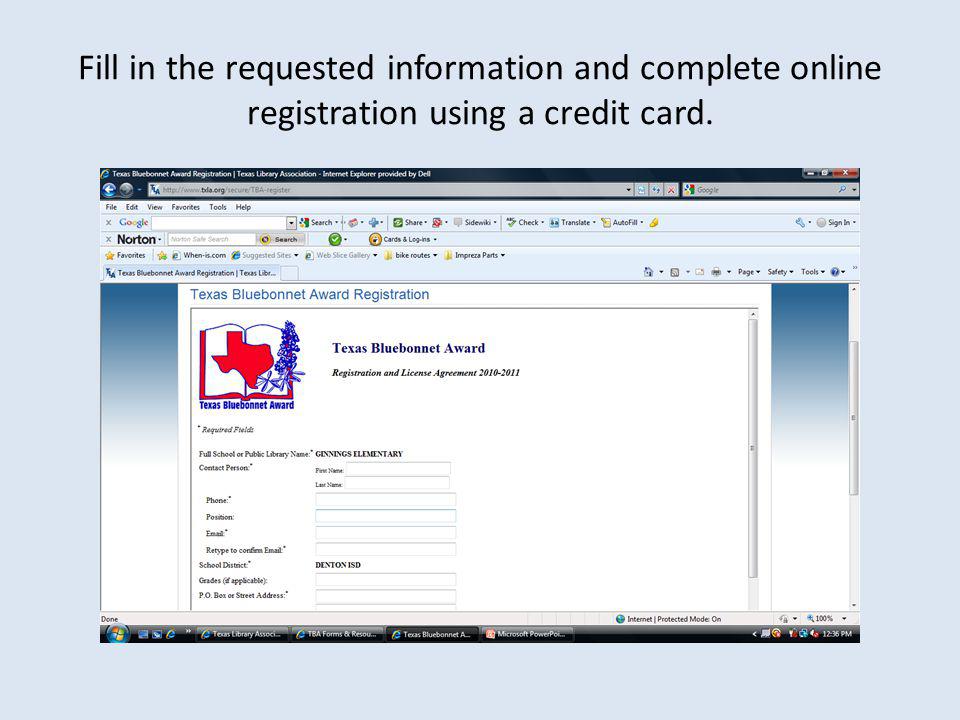Click the Norton Search button

point(280,239)
